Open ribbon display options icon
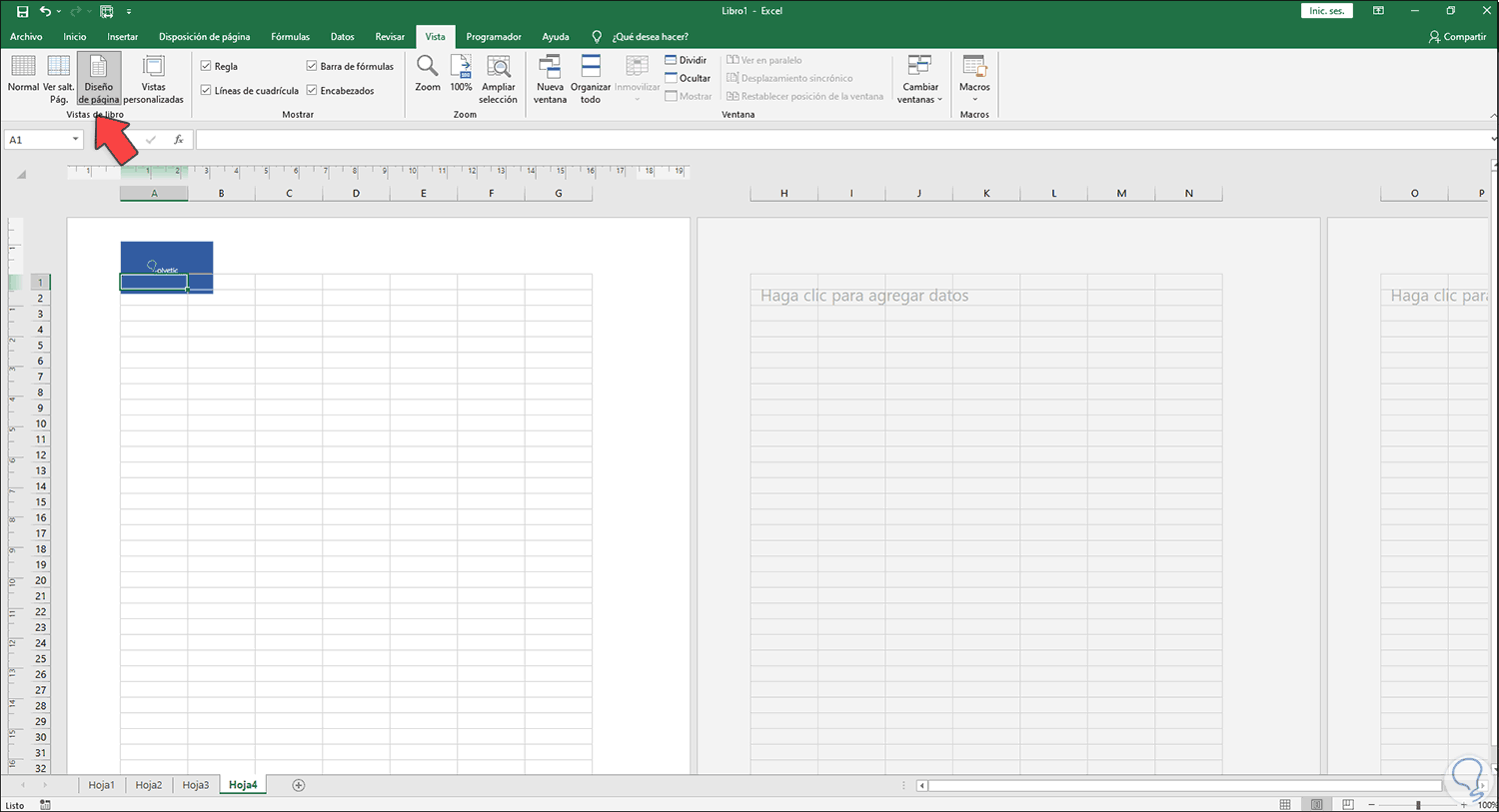Viewport: 1499px width, 812px height. point(1378,11)
